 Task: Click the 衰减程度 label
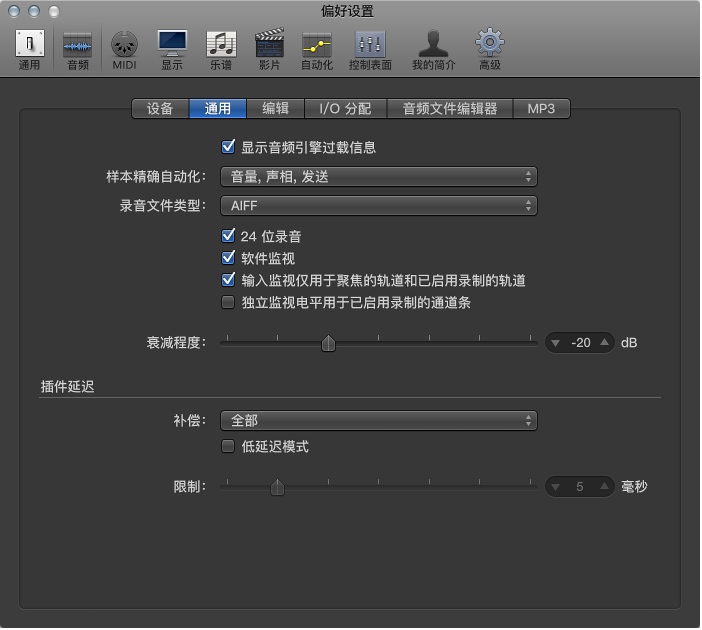click(176, 343)
